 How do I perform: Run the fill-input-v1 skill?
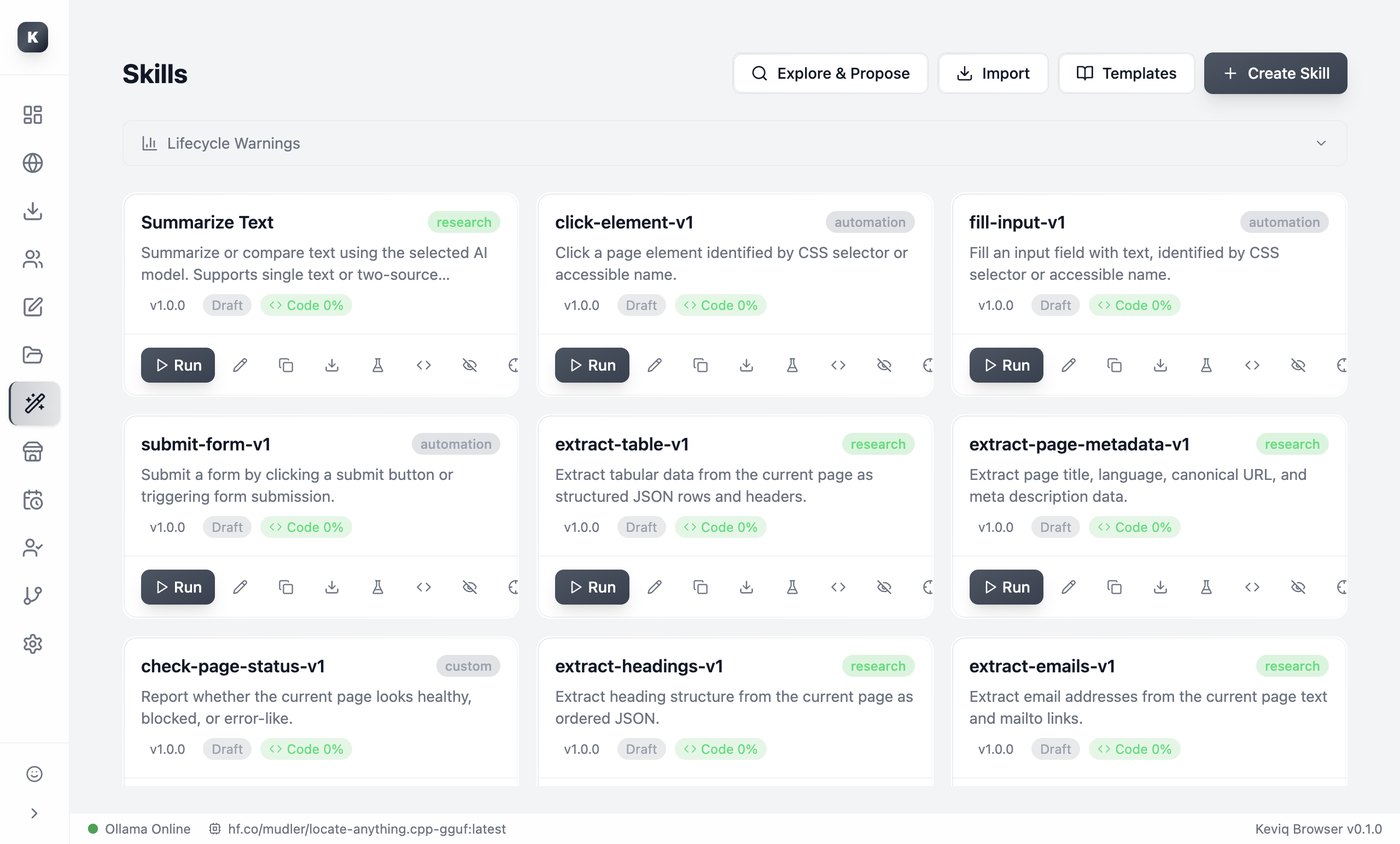pos(1006,365)
